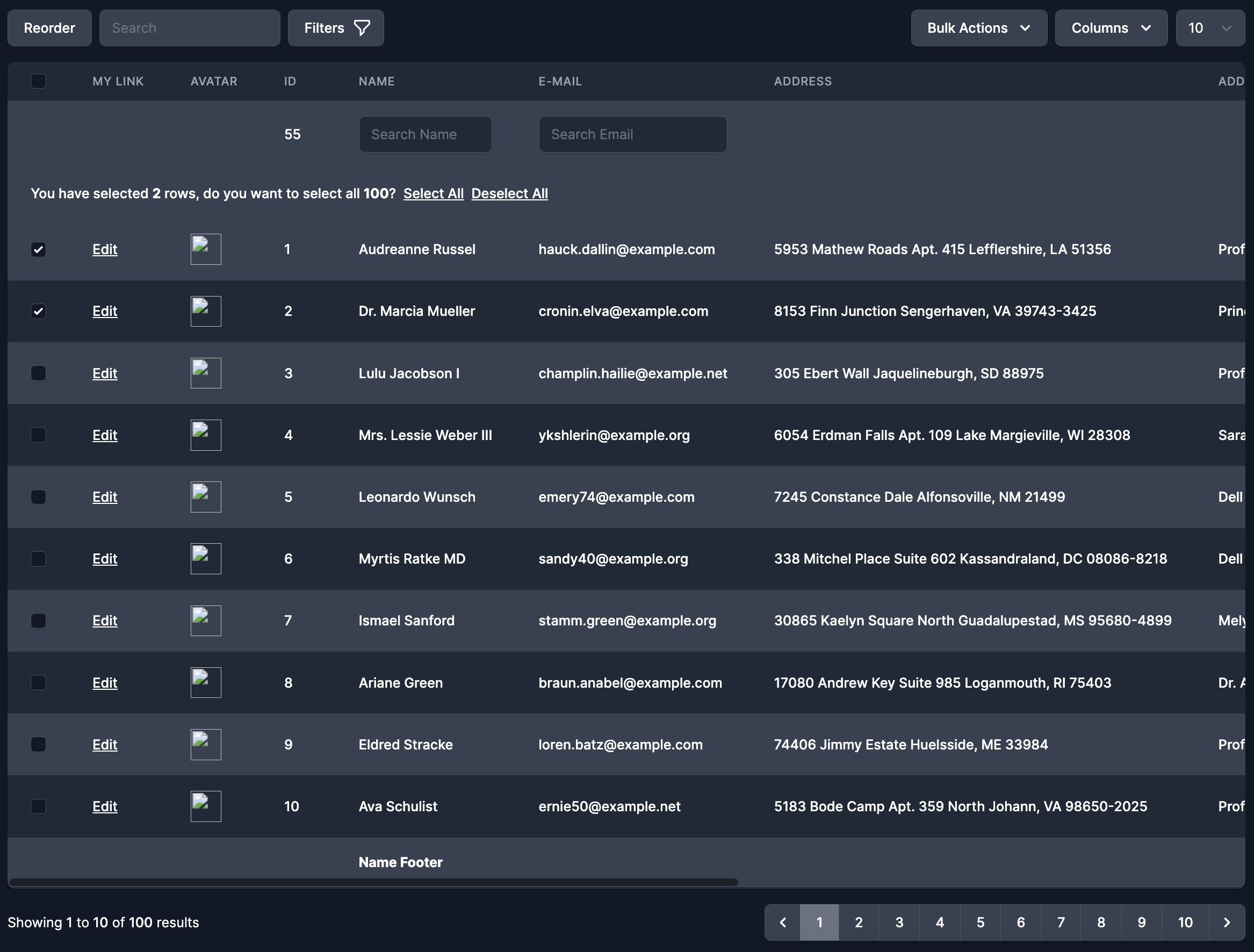Edit the record for Eldred Stracke

click(x=104, y=744)
